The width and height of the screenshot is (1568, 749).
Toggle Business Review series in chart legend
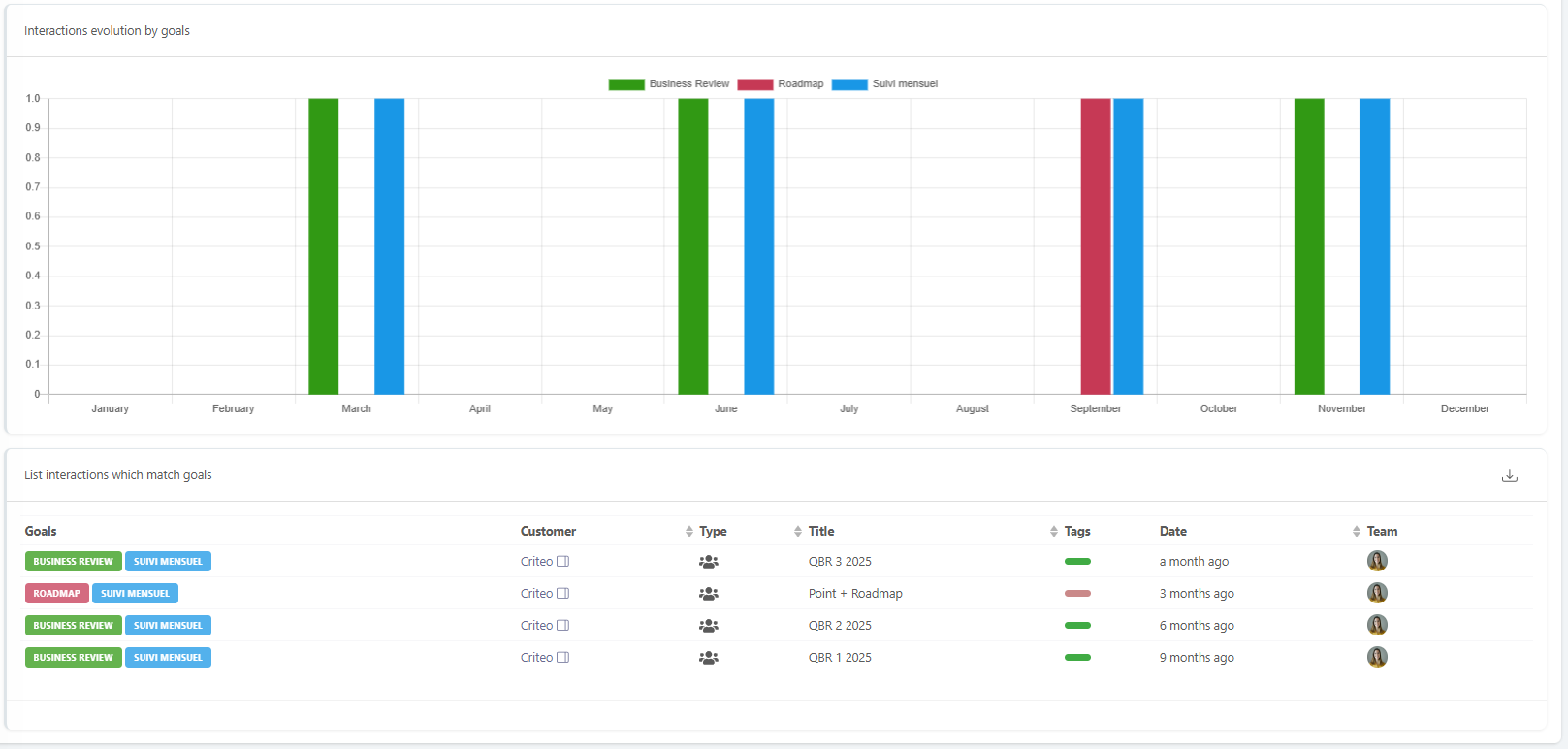(669, 84)
